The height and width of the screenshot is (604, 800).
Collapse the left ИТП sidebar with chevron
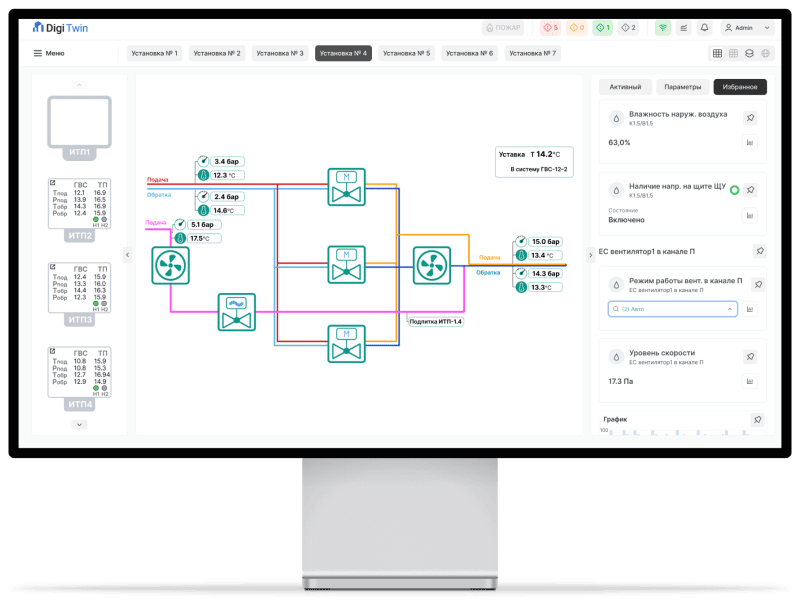[127, 255]
